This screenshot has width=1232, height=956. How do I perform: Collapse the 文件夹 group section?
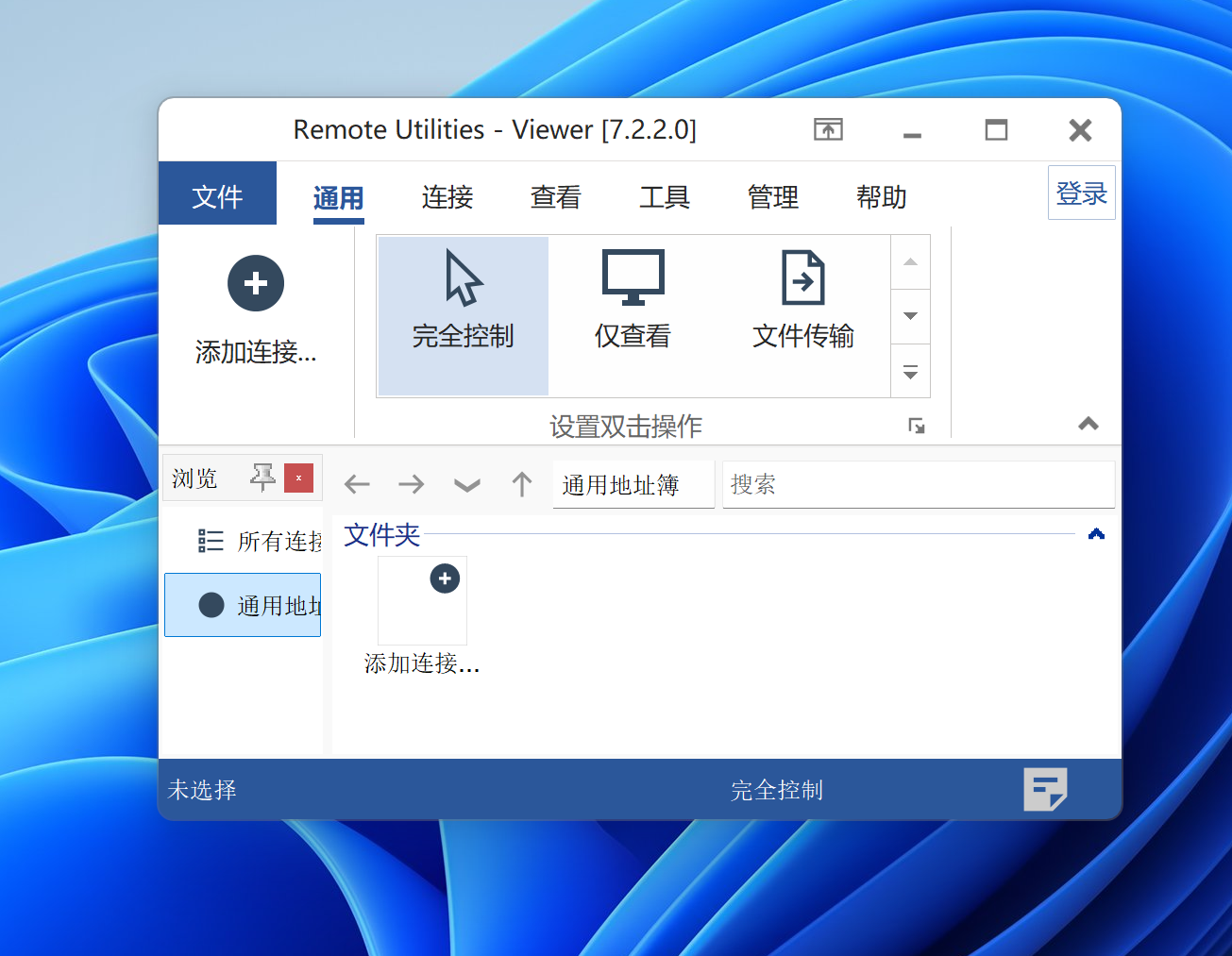point(1096,534)
